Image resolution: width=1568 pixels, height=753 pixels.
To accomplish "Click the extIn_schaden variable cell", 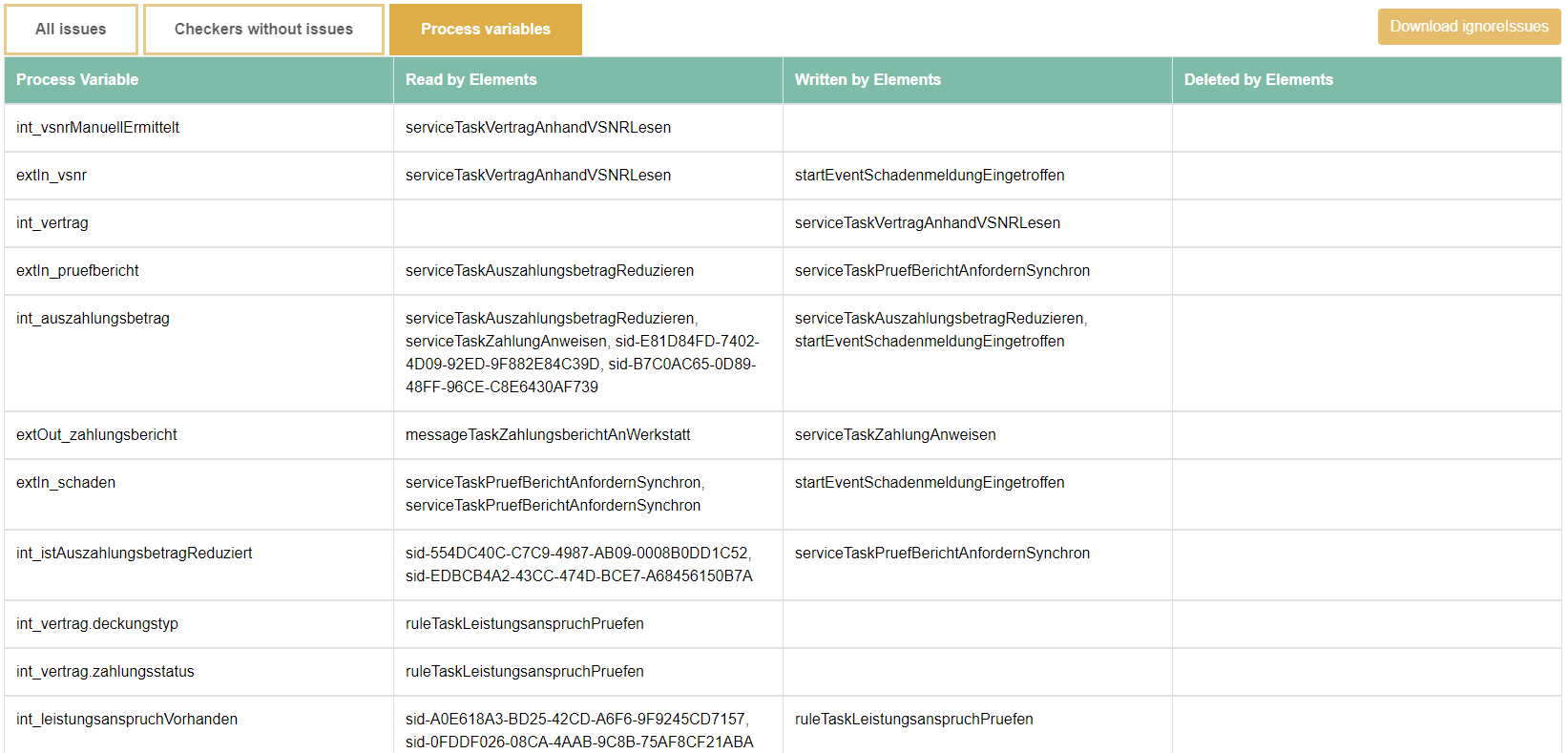I will point(199,494).
